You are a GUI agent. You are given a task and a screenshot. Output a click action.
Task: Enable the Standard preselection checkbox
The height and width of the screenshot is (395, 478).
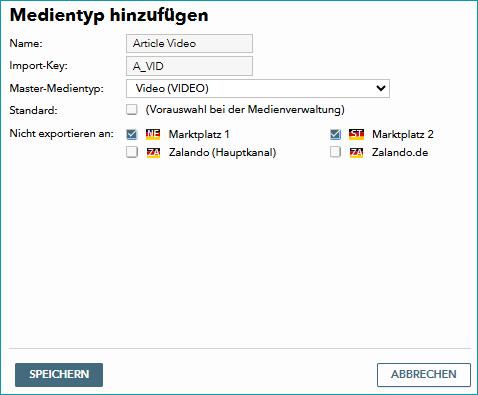[x=132, y=110]
